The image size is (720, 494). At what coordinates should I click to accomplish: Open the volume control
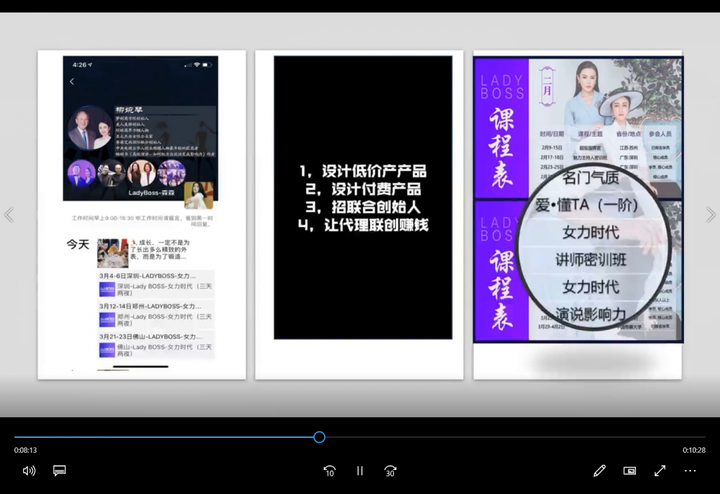click(29, 471)
